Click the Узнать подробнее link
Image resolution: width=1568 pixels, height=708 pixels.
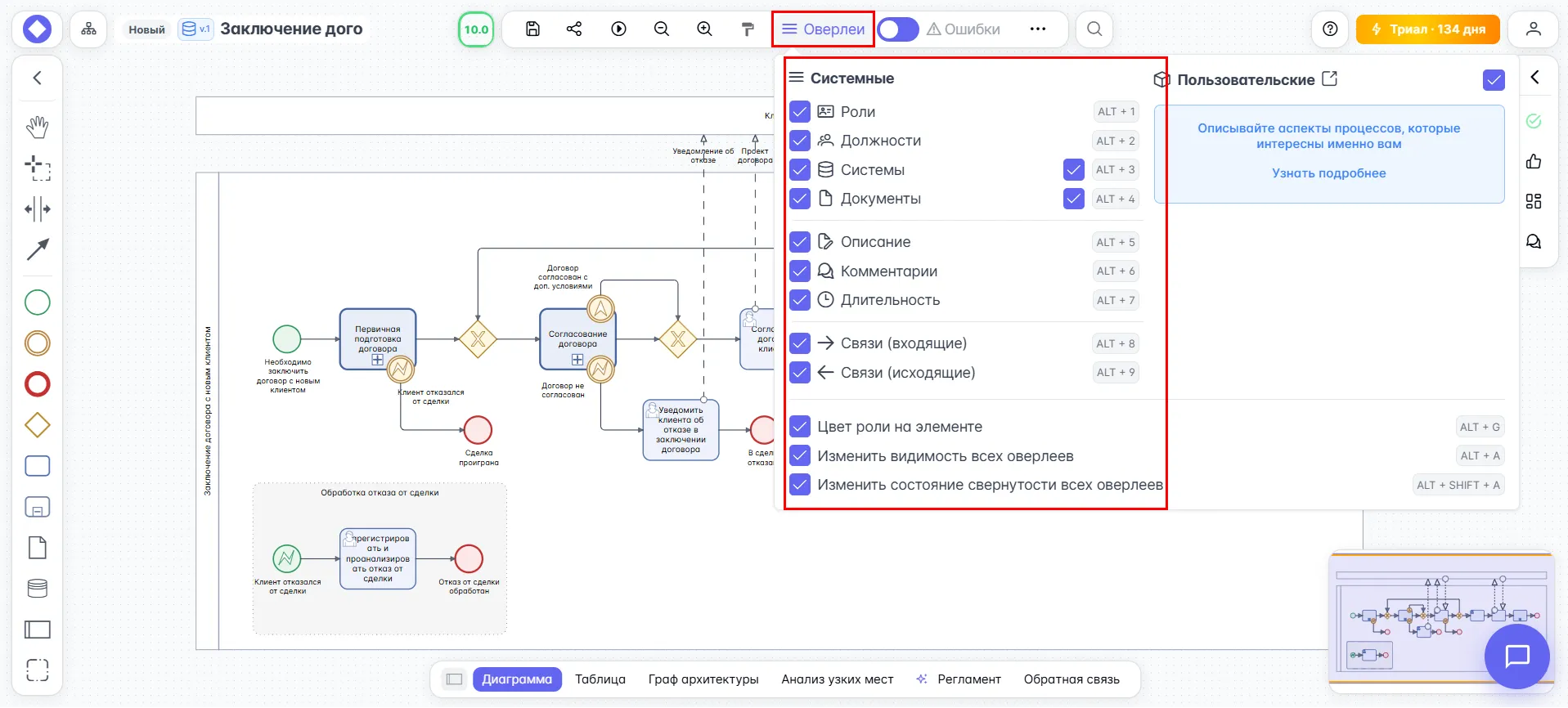tap(1328, 173)
